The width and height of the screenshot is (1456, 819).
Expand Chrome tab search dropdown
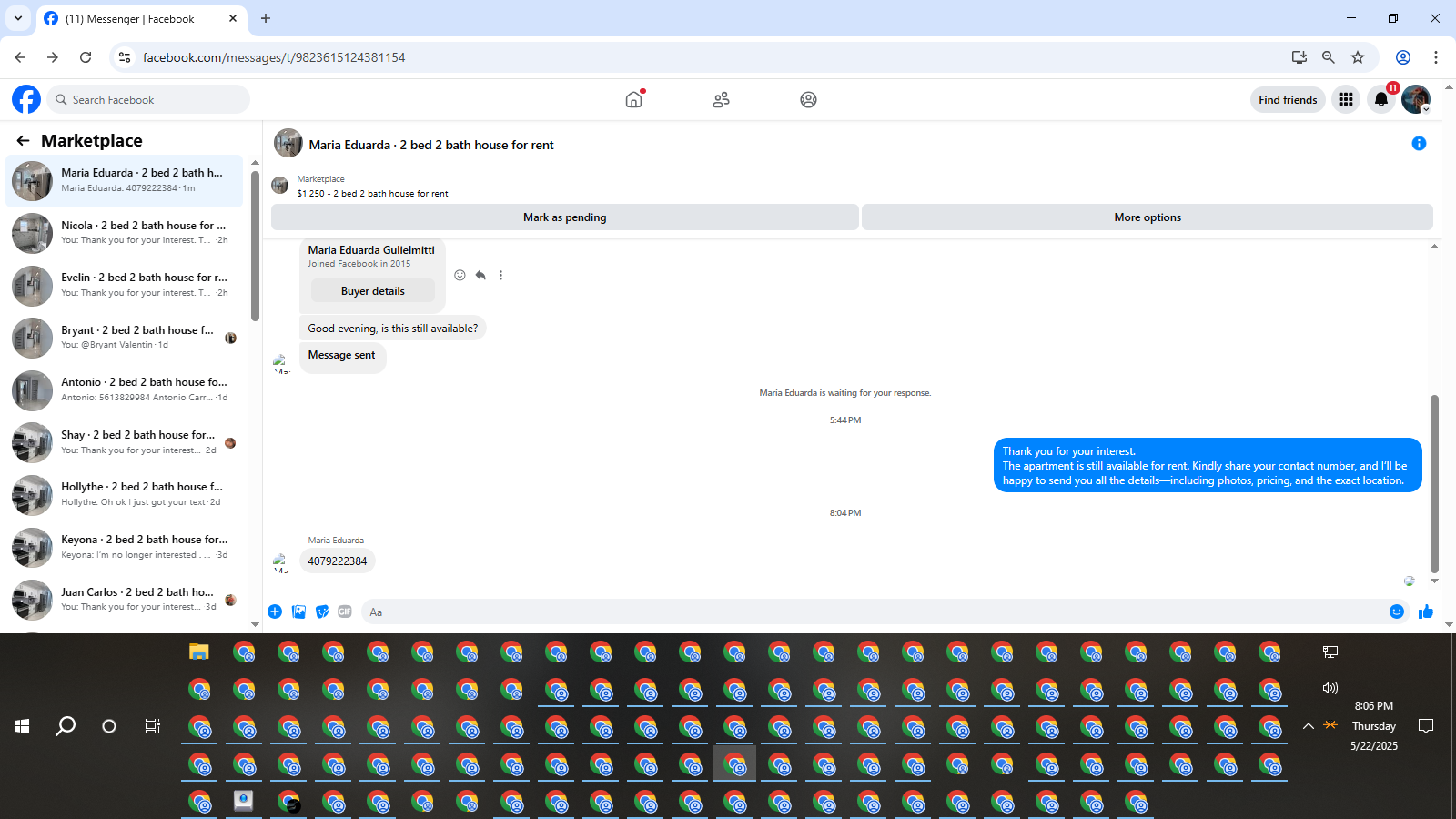pyautogui.click(x=18, y=18)
